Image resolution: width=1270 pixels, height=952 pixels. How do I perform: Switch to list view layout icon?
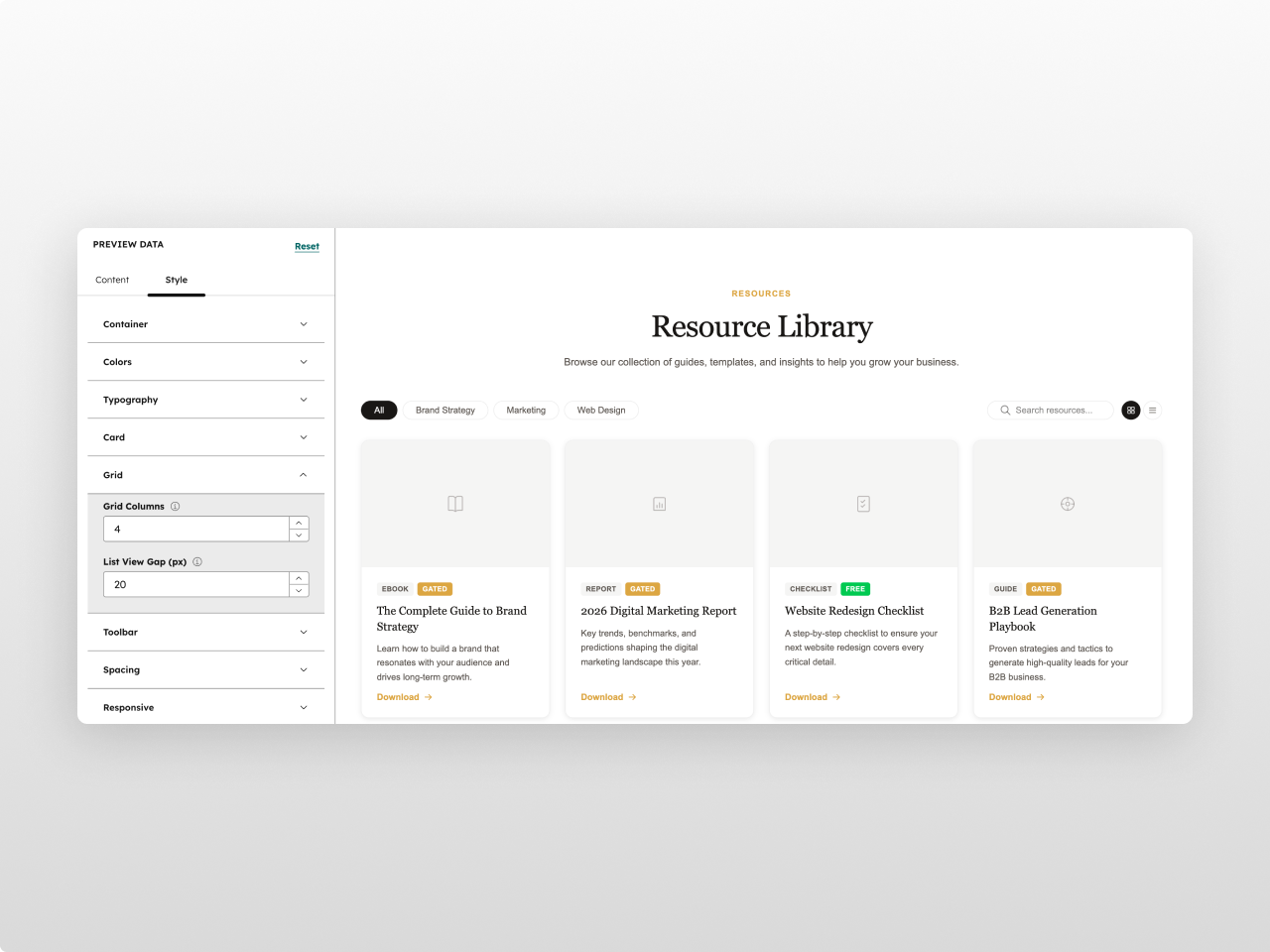(1152, 410)
